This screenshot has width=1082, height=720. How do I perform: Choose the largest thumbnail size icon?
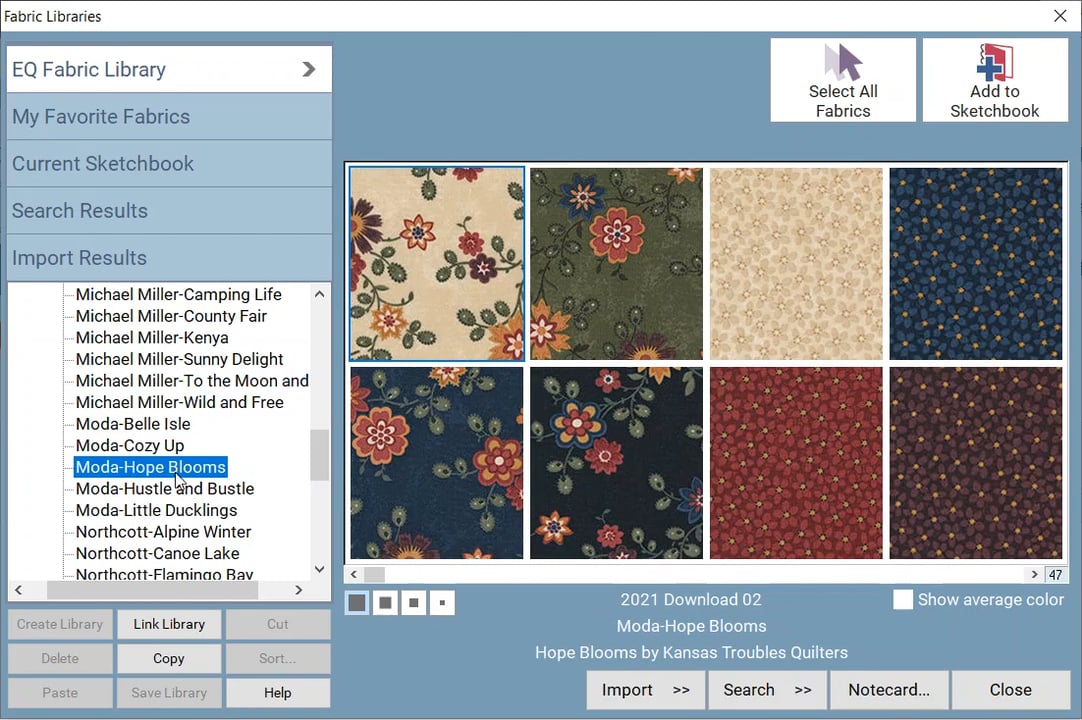357,603
